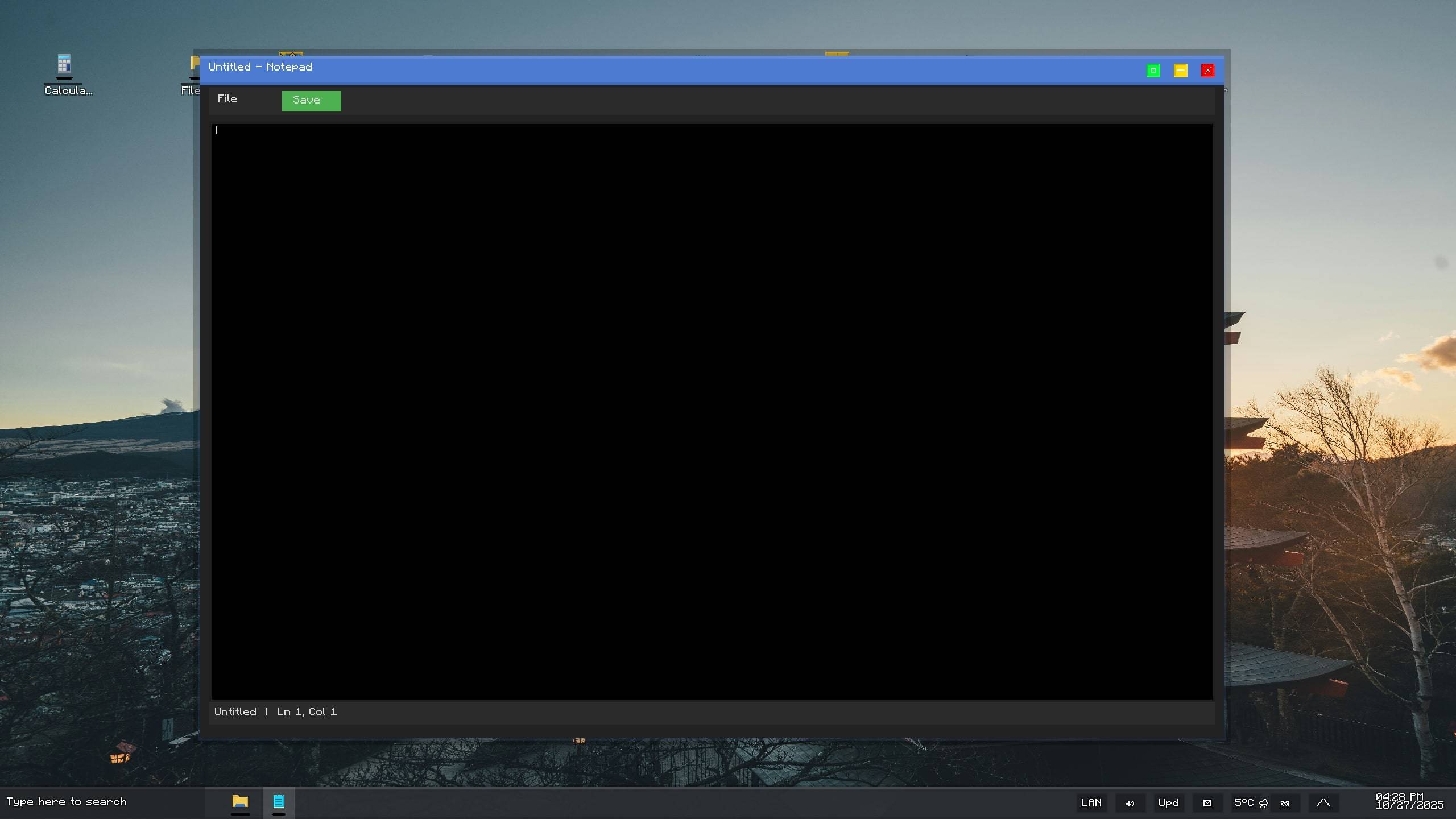The image size is (1456, 819).
Task: Click the Notepad taskbar icon
Action: coord(278,802)
